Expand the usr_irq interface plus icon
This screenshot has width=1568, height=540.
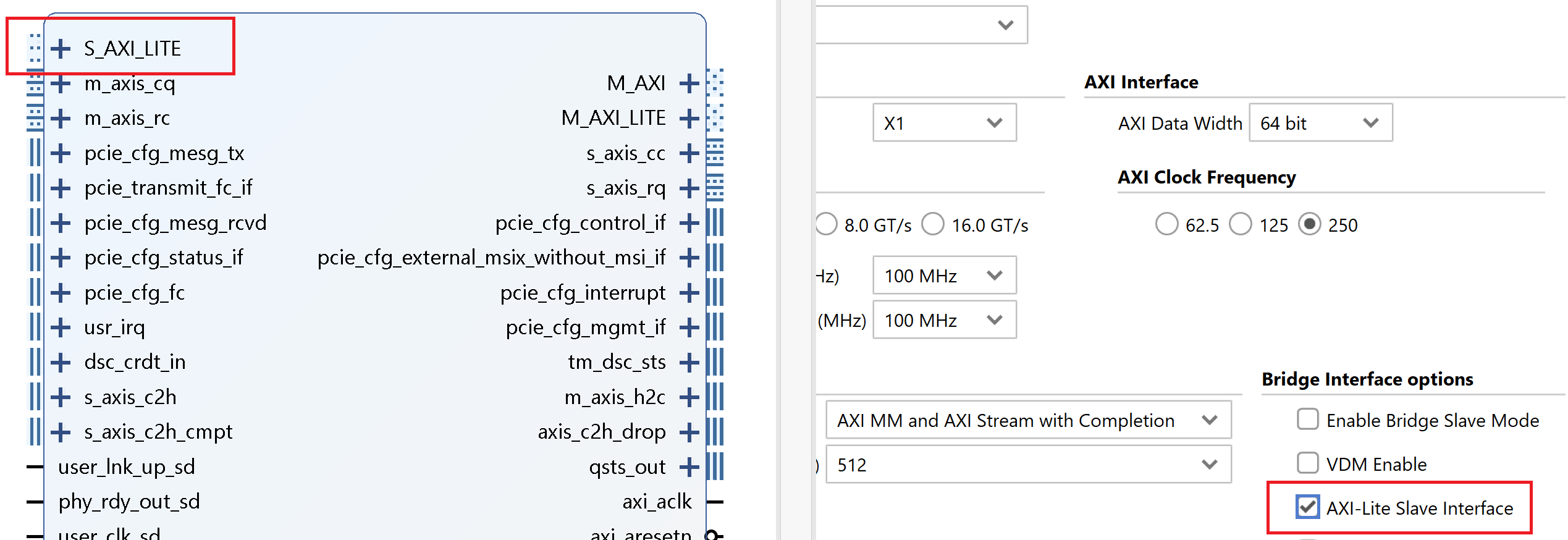[61, 327]
